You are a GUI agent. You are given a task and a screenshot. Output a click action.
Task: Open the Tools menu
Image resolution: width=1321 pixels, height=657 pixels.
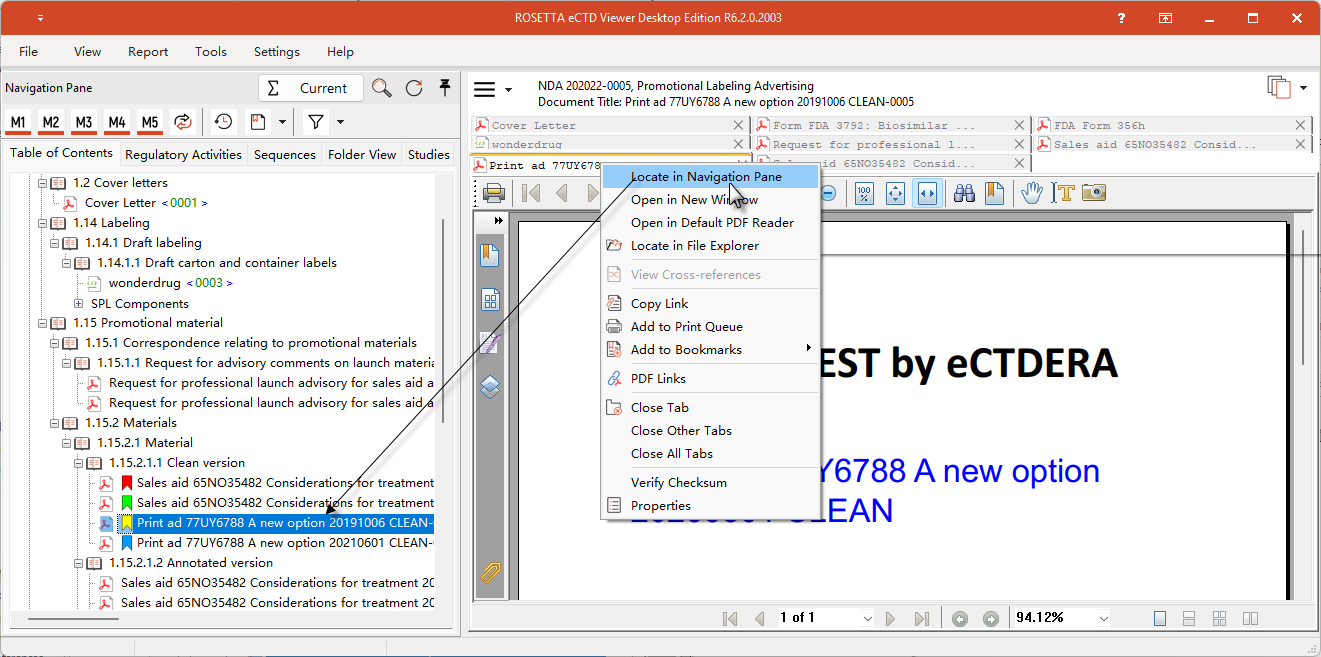[x=211, y=51]
